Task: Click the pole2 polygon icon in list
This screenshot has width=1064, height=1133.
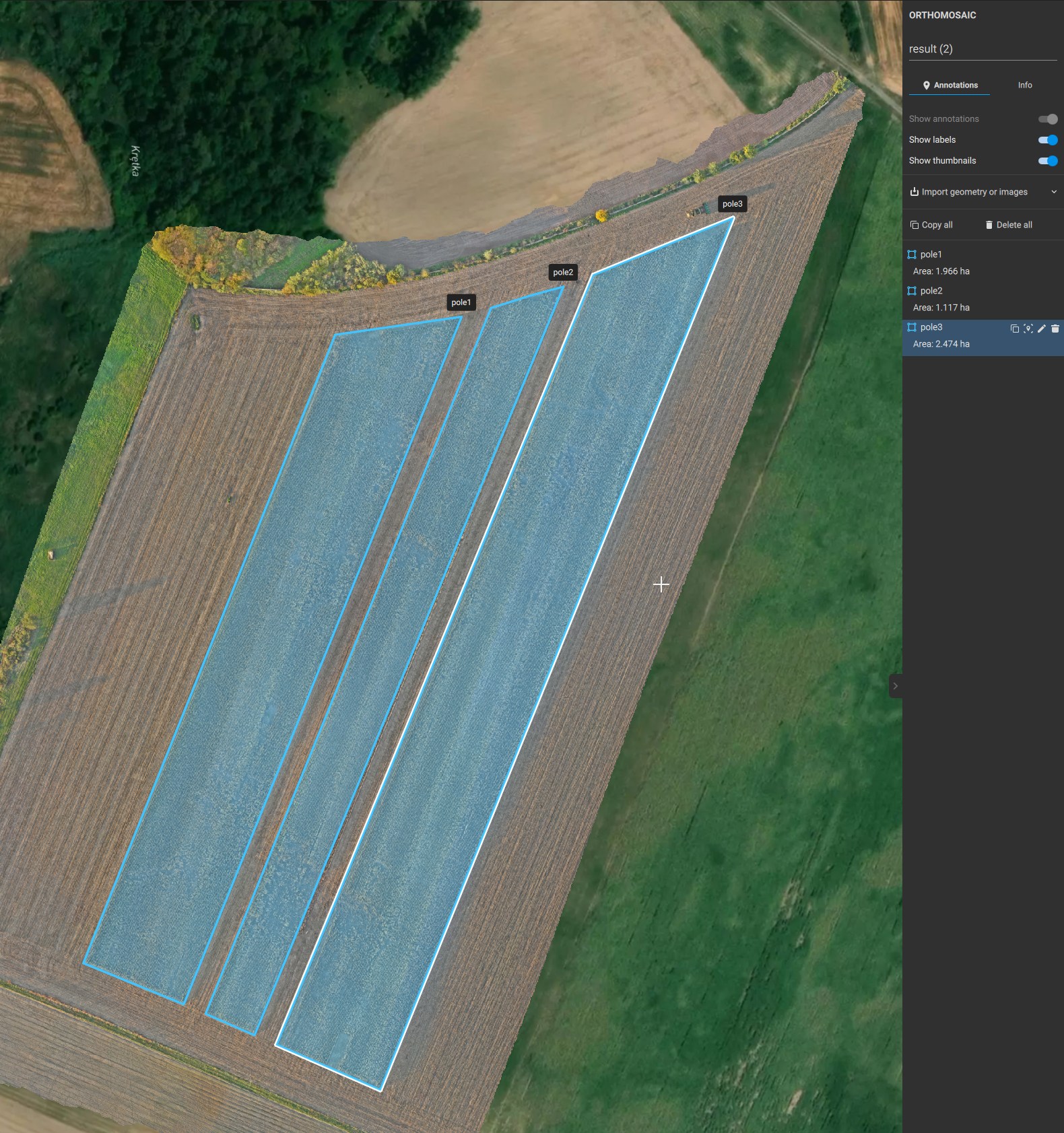Action: (912, 291)
